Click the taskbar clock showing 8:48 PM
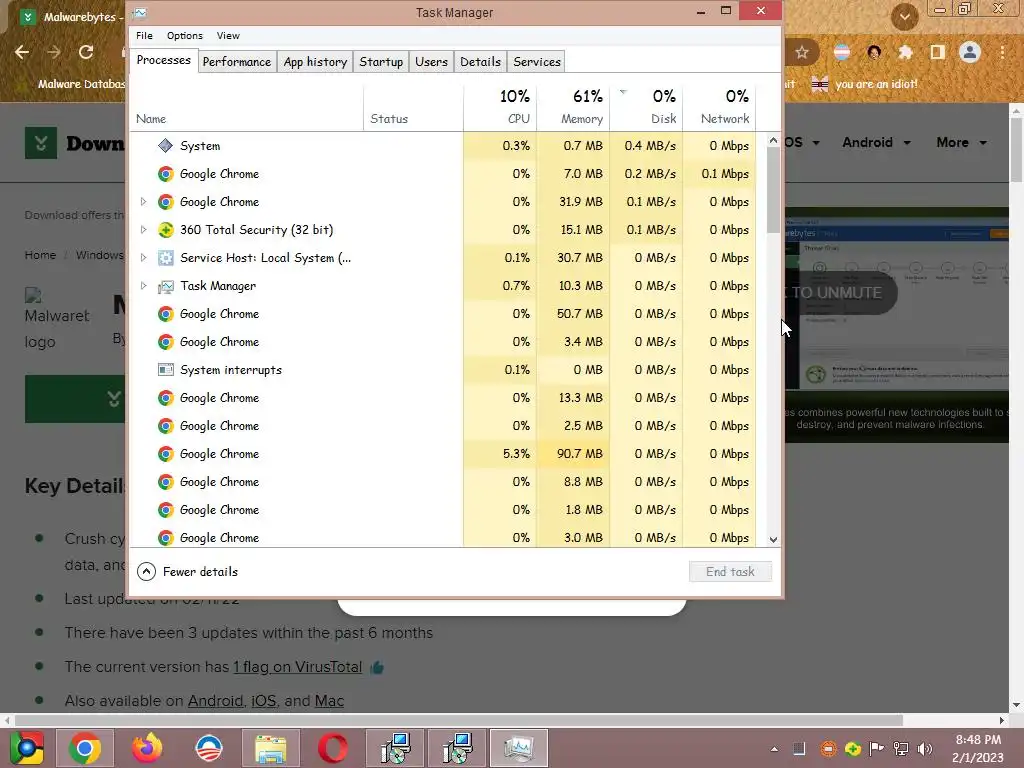This screenshot has height=768, width=1024. coord(978,748)
